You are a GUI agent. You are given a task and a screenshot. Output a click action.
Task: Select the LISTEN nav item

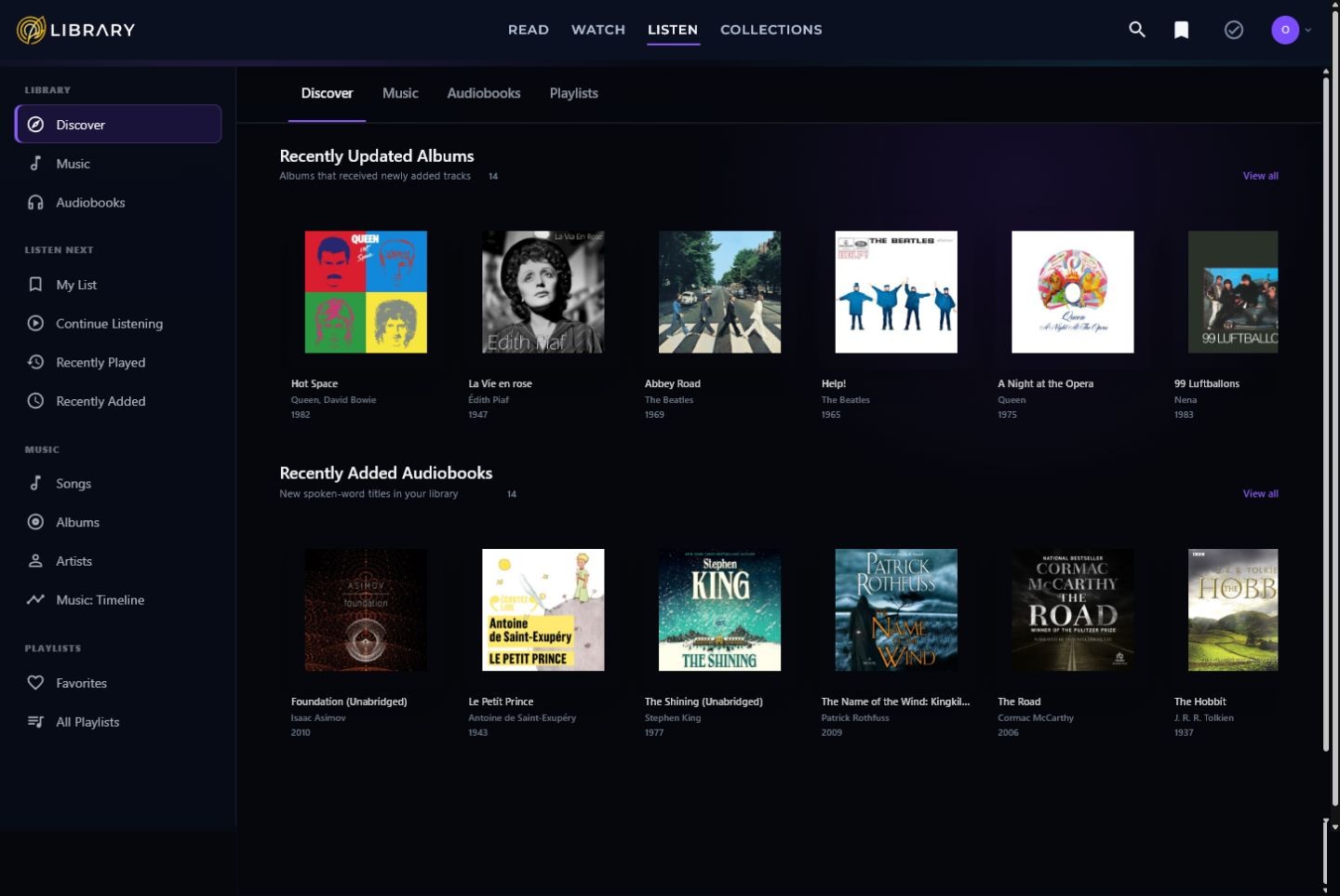(673, 30)
